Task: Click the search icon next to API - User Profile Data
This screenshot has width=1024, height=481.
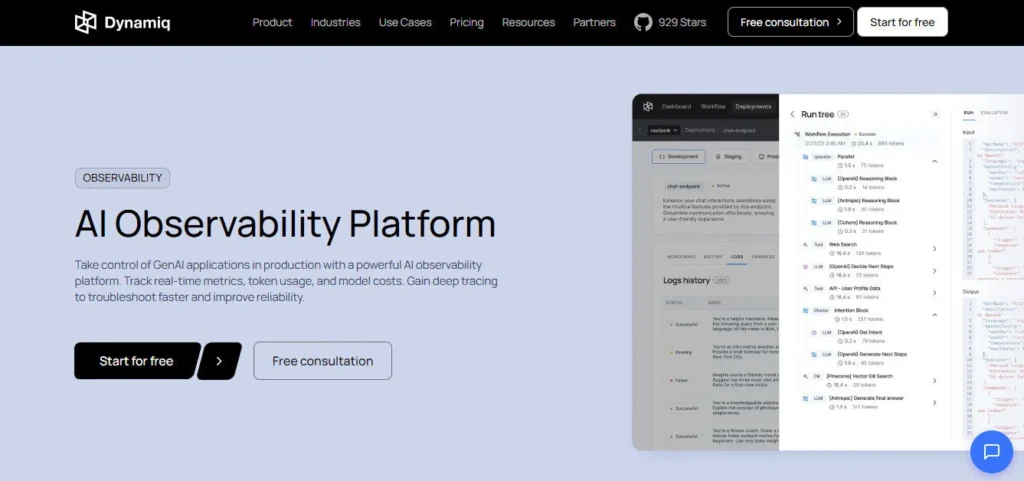Action: tap(805, 288)
